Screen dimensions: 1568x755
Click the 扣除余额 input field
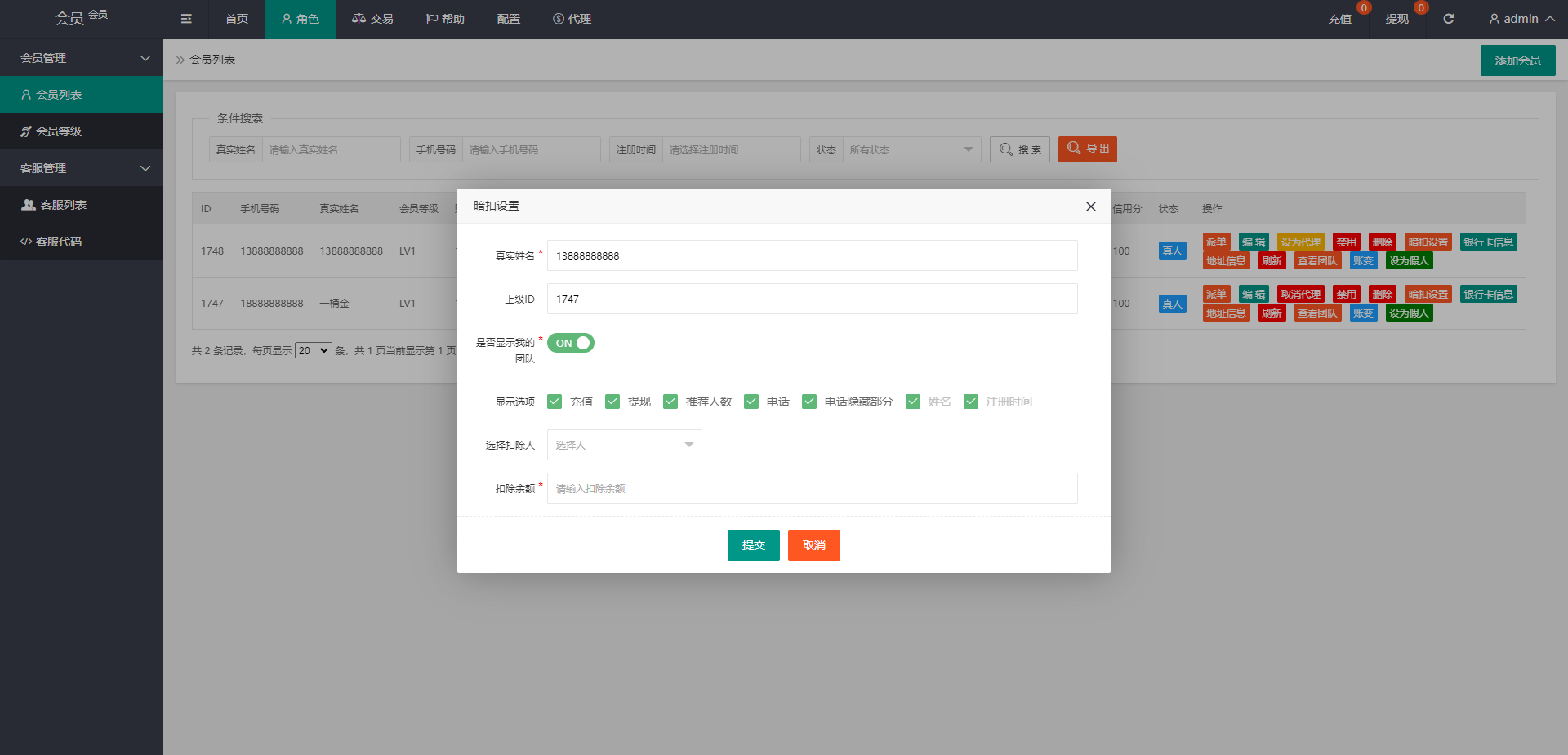(x=812, y=488)
